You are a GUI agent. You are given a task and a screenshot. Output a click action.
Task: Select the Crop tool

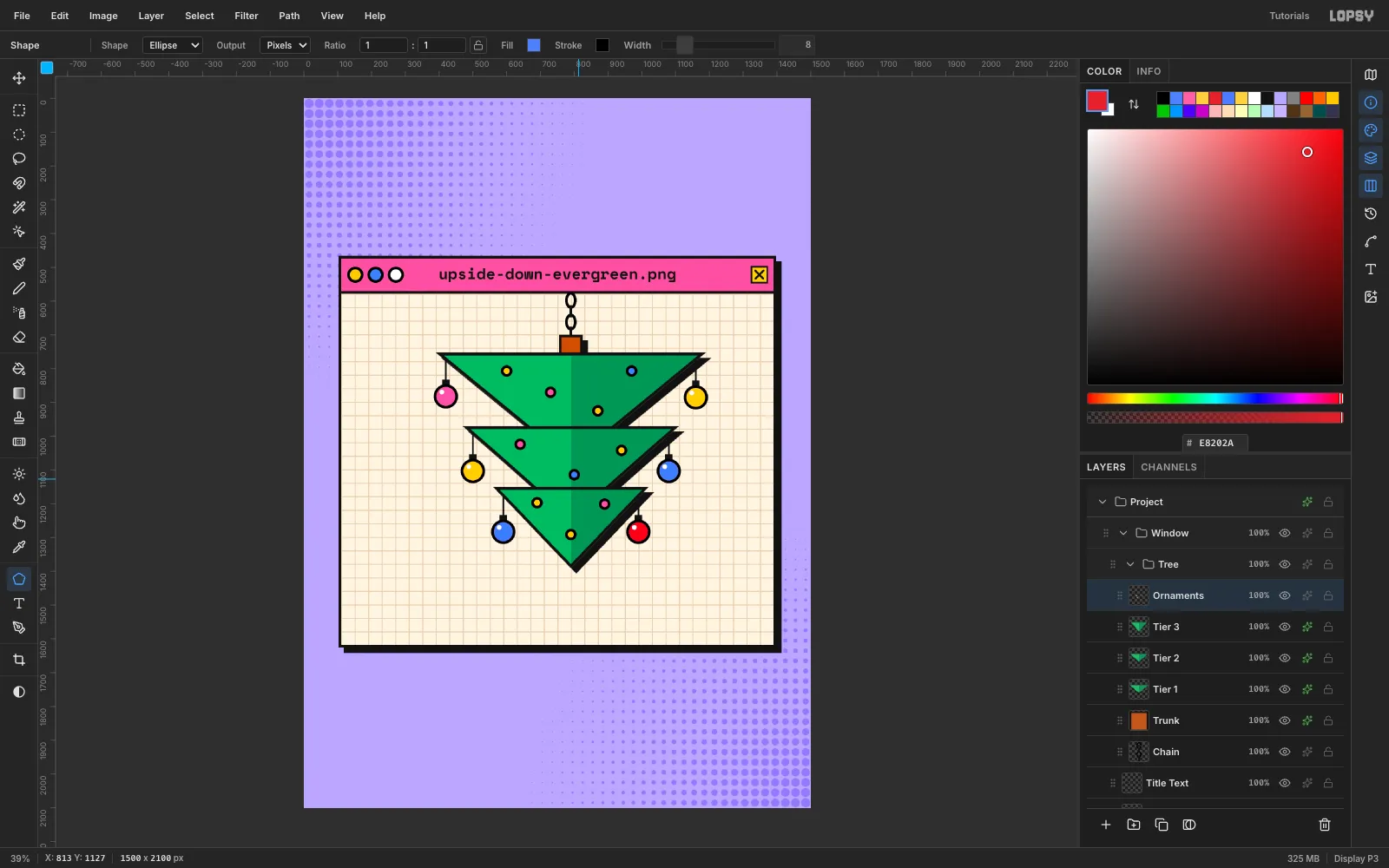pos(18,660)
